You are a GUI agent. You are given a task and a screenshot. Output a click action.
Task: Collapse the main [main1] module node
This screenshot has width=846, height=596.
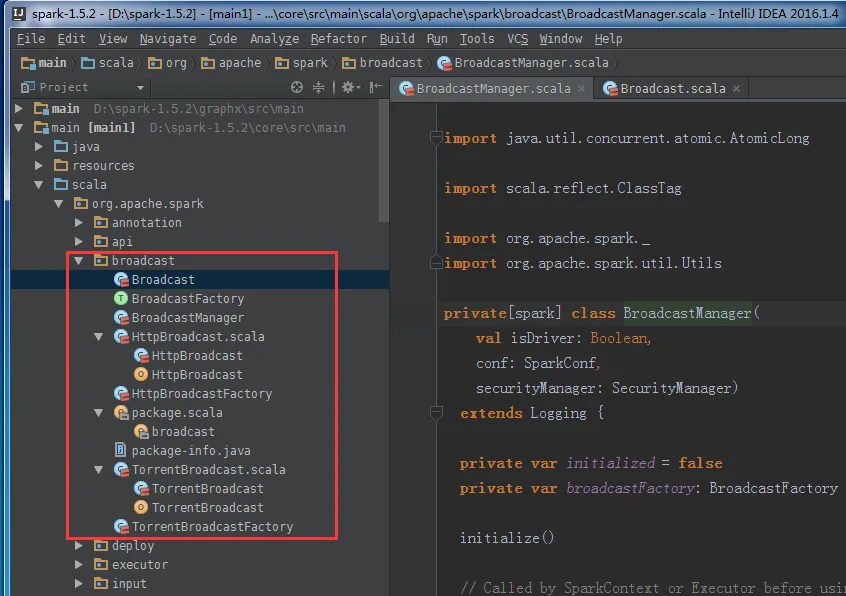(19, 128)
